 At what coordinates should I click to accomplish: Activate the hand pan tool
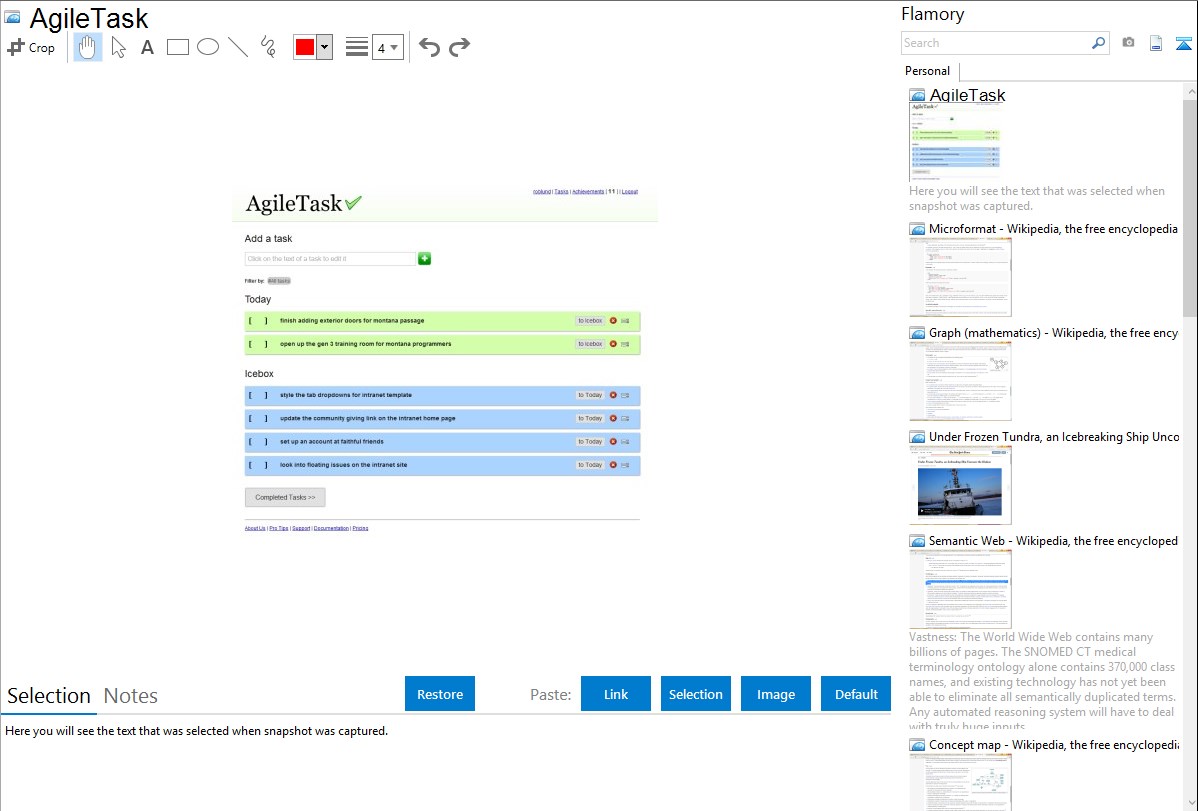pyautogui.click(x=87, y=47)
